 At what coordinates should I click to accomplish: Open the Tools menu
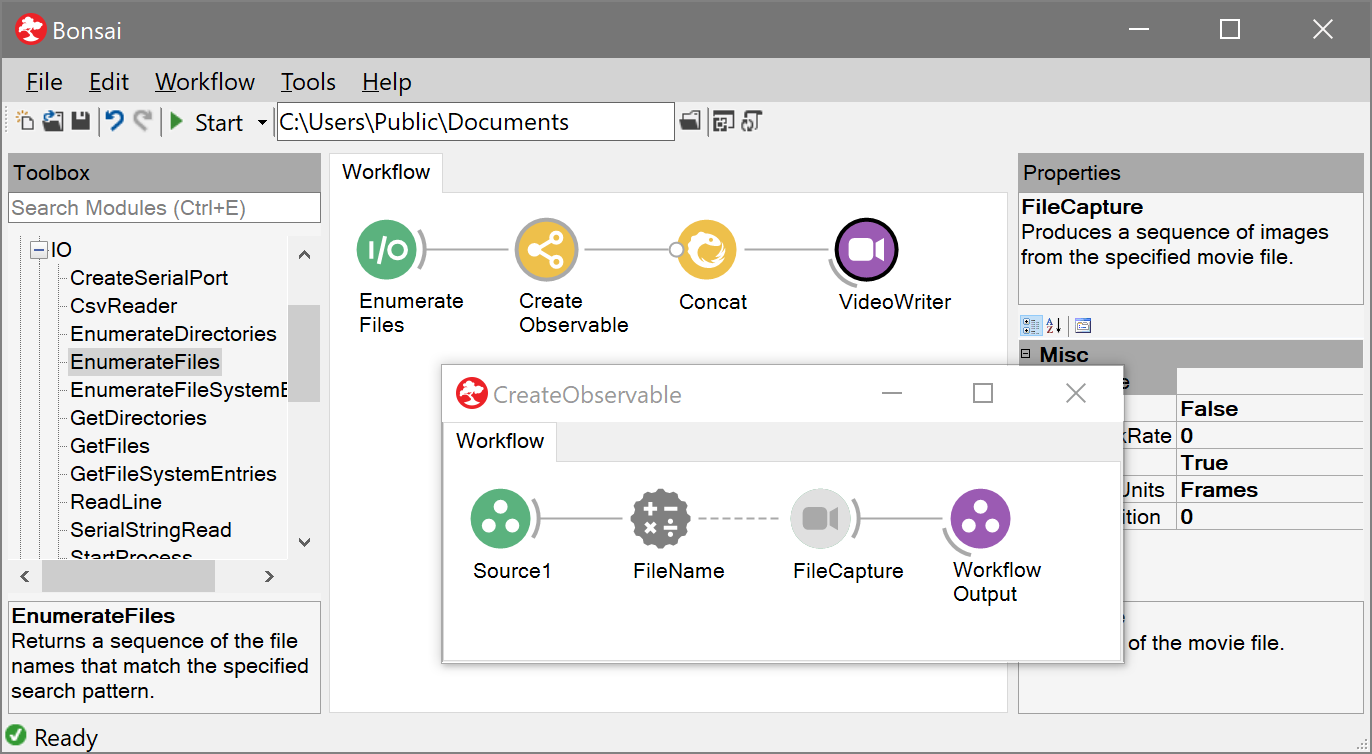pos(308,82)
